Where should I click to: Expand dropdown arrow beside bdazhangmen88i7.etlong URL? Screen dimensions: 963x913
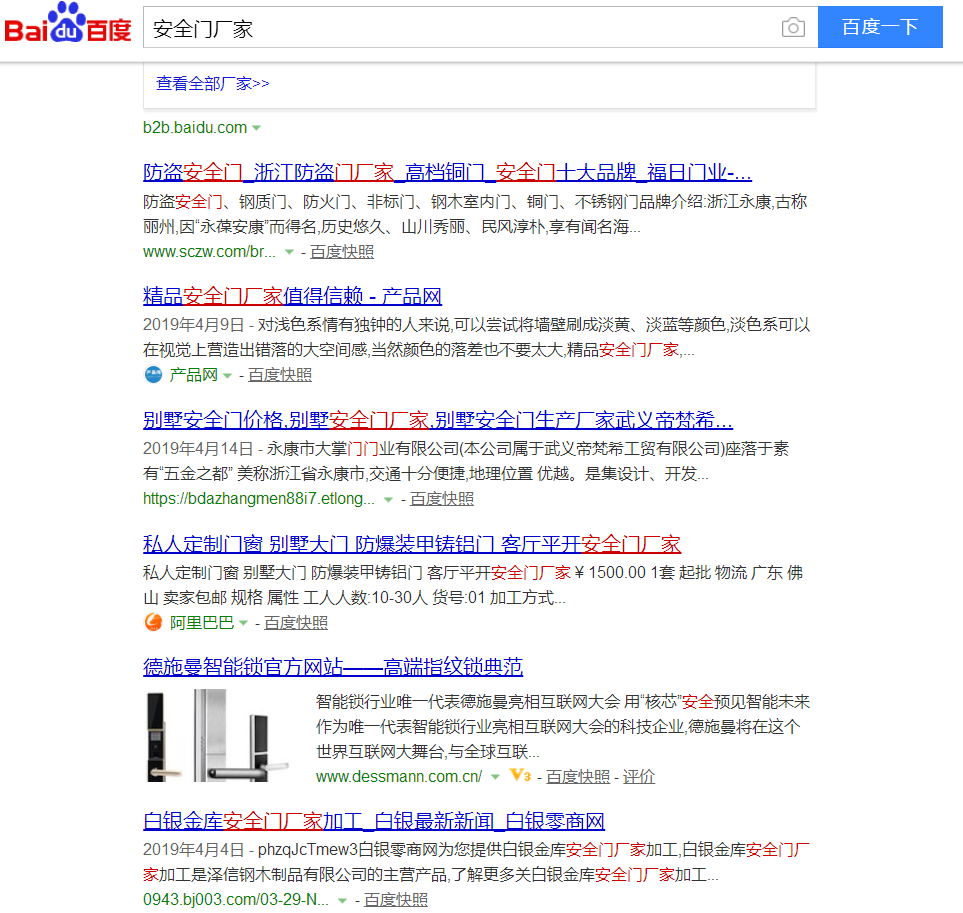[x=388, y=499]
